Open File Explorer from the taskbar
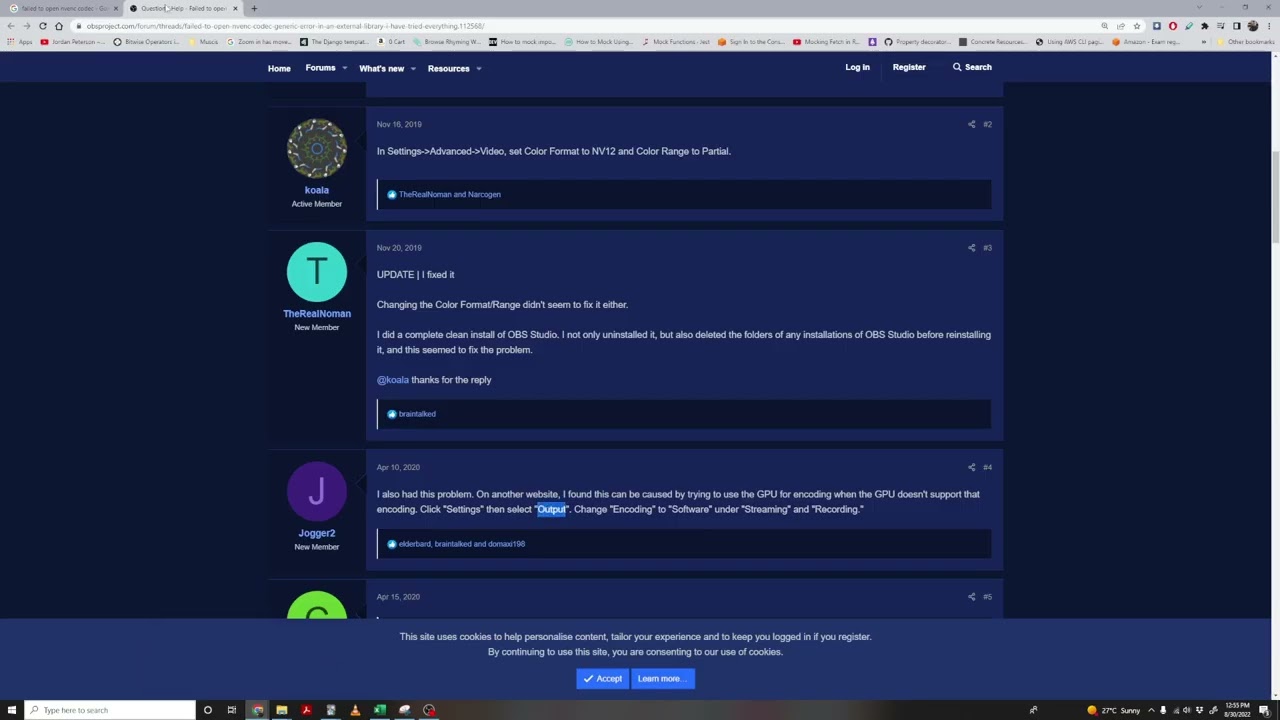 pyautogui.click(x=282, y=710)
